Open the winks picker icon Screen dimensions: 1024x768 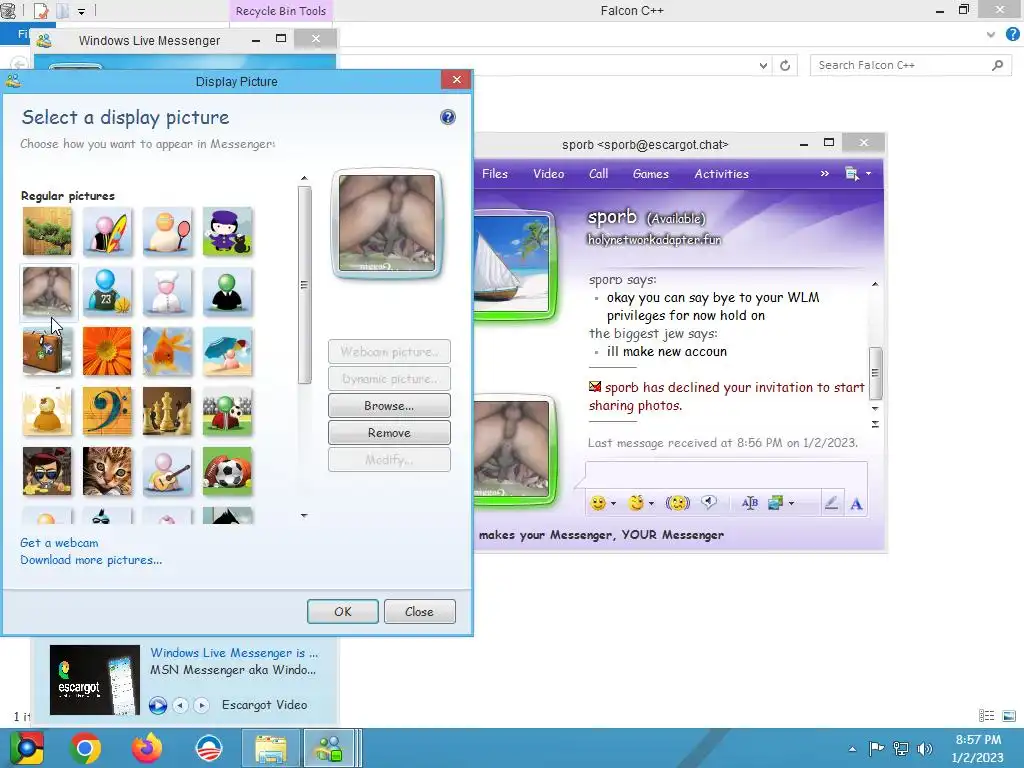point(635,503)
